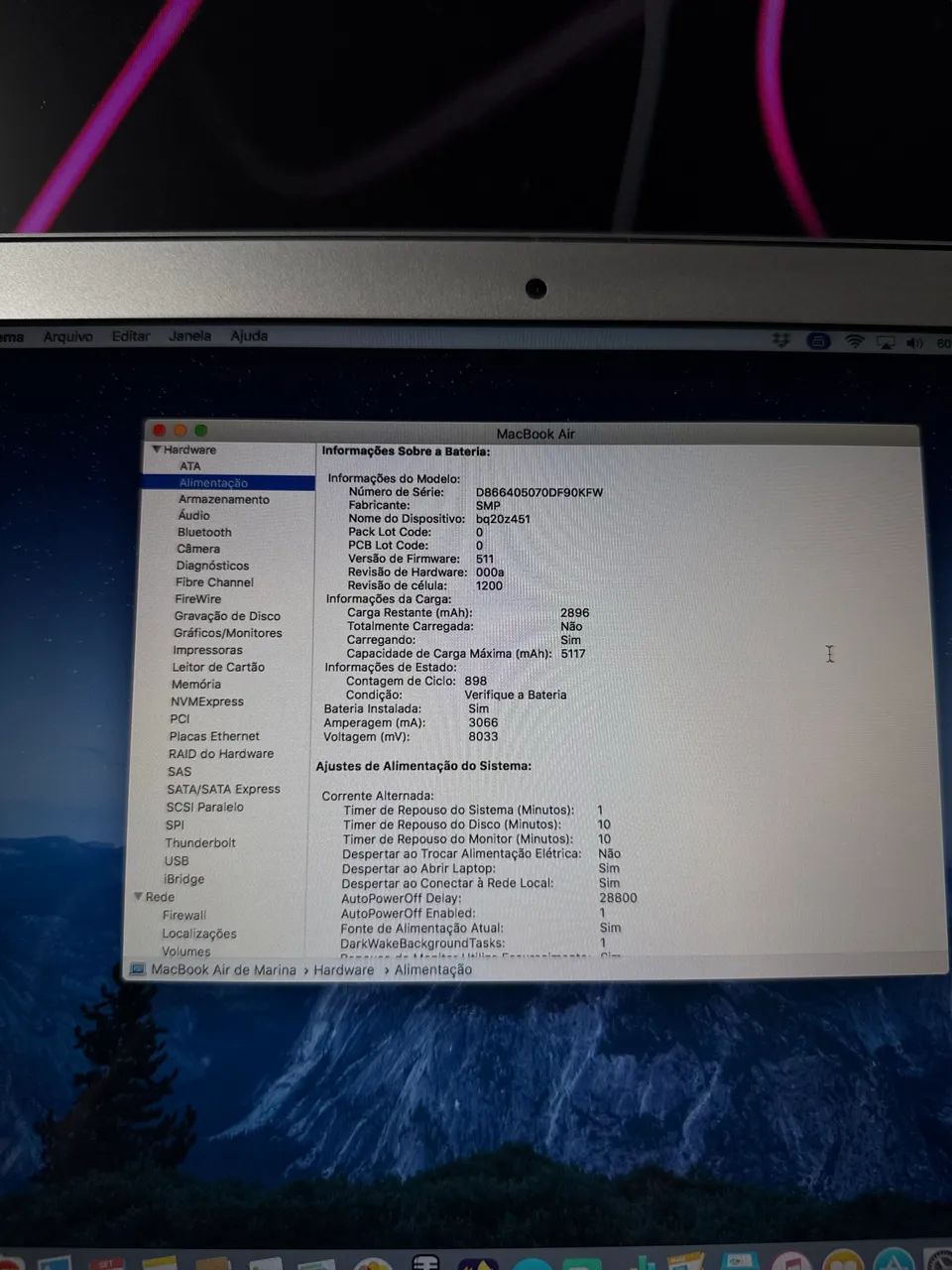Select USB in the sidebar
Screen dimensions: 952x1270
point(177,861)
